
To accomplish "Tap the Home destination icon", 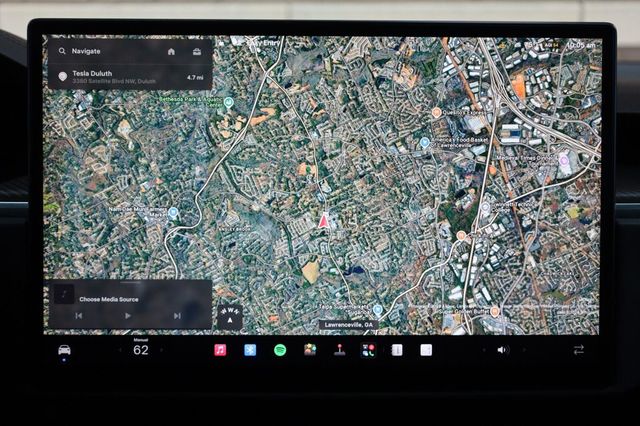I will (x=171, y=51).
